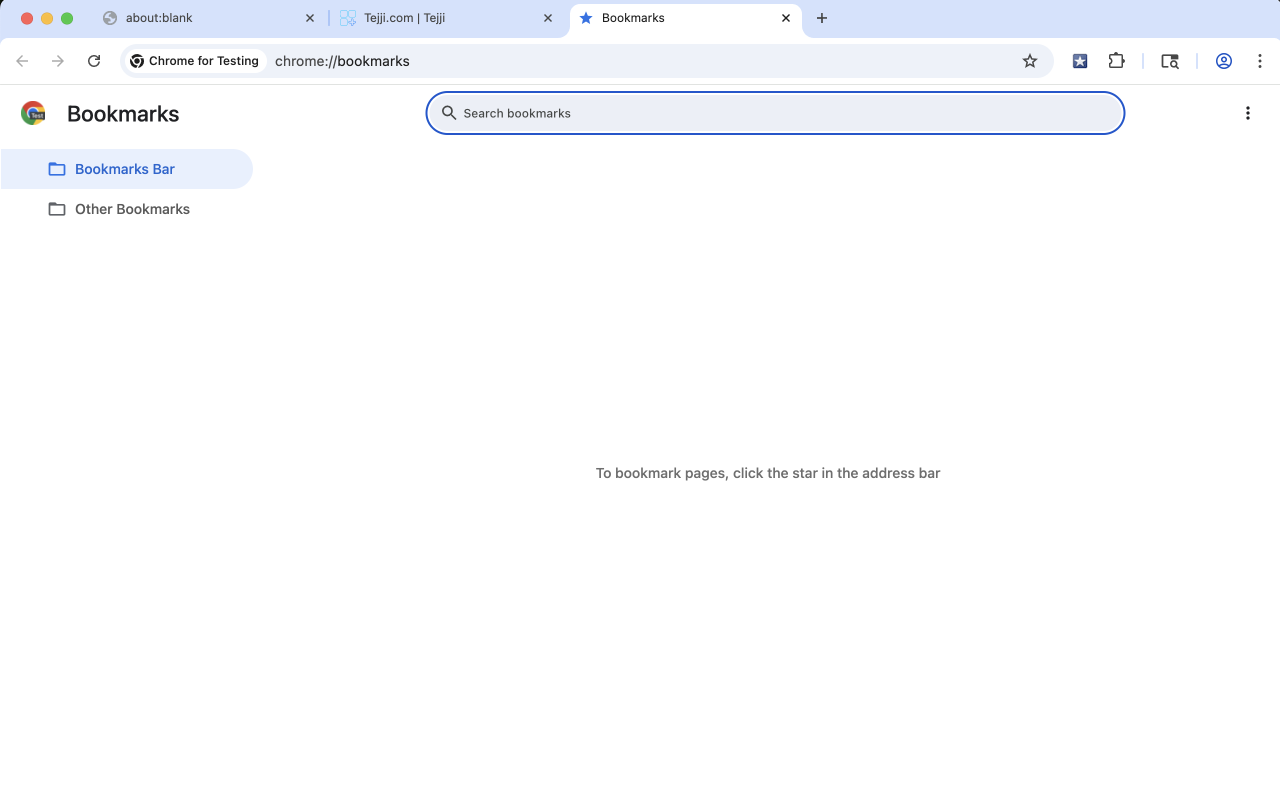Open the Extensions puzzle-piece icon
The height and width of the screenshot is (800, 1280).
[1116, 61]
